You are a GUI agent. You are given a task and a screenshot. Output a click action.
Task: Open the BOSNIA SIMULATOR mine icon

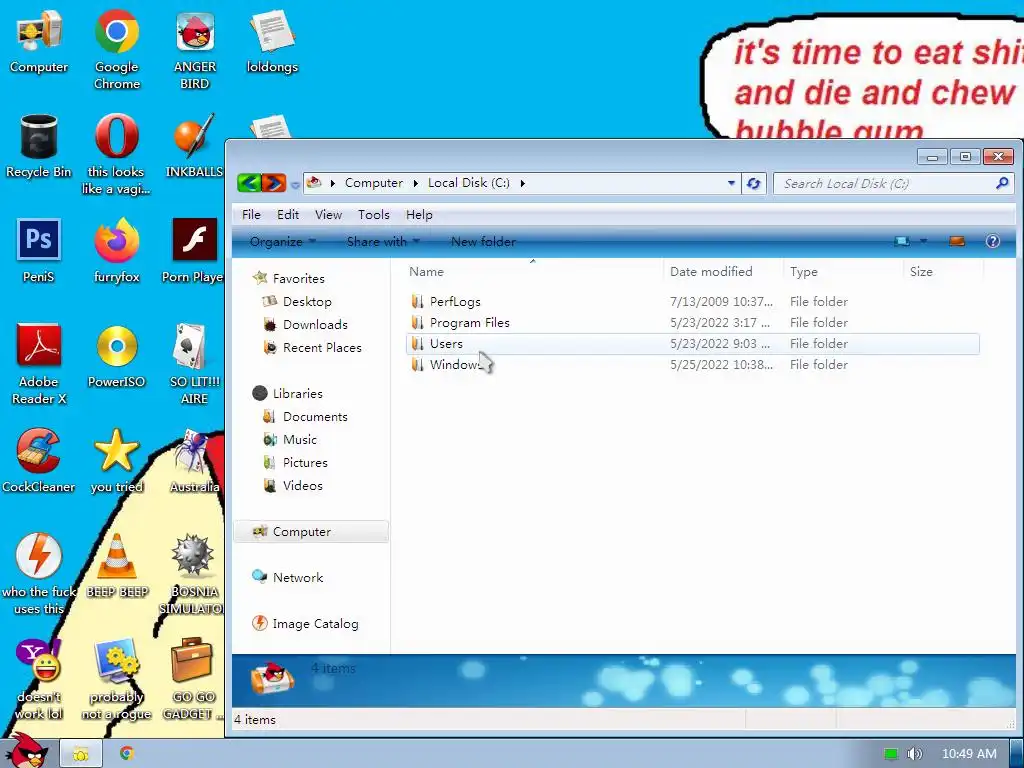point(193,573)
